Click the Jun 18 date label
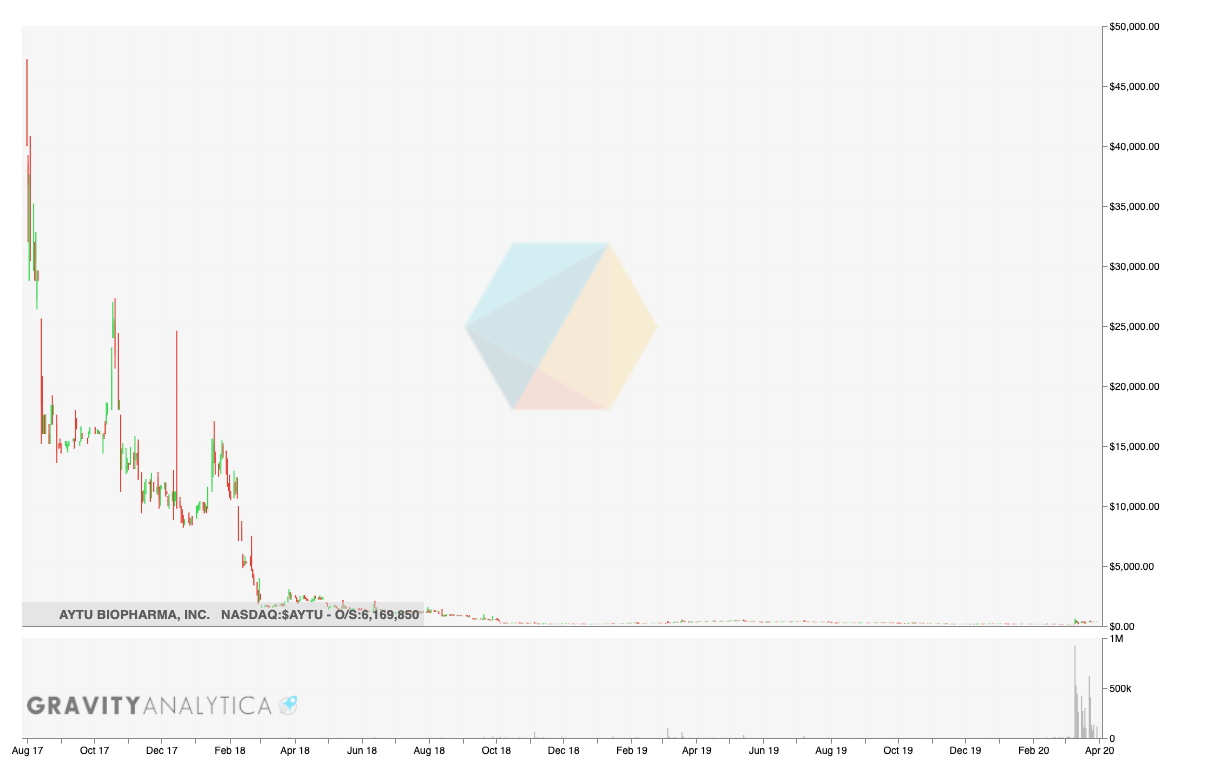1211x776 pixels. [362, 749]
